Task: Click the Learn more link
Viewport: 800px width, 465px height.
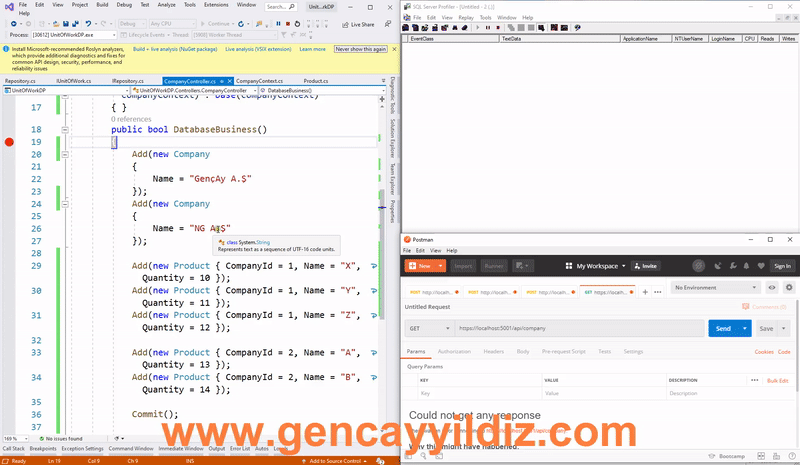Action: tap(312, 48)
